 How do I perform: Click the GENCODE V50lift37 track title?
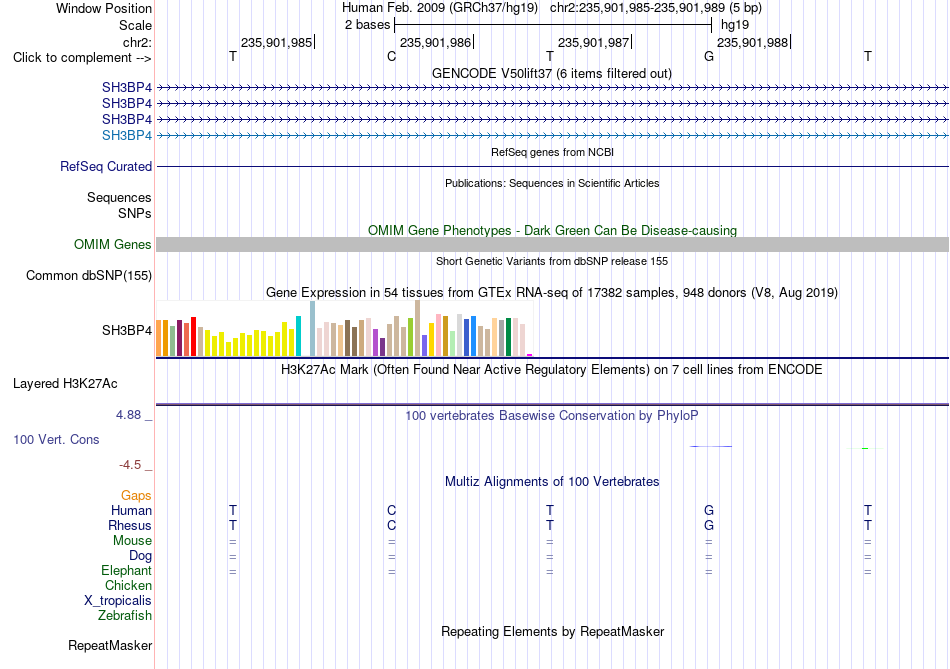click(551, 73)
